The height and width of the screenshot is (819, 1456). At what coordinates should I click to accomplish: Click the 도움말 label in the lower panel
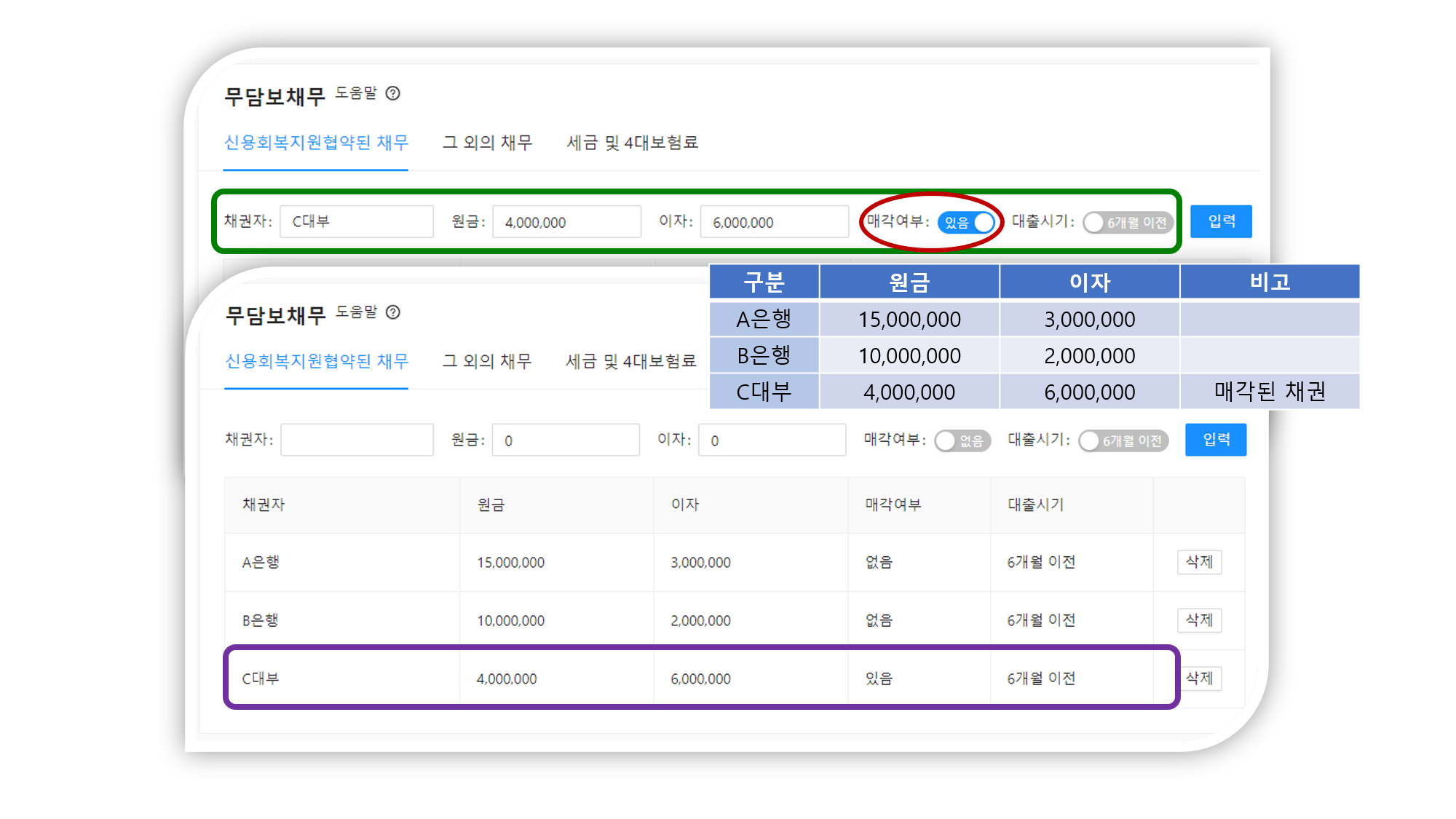click(357, 312)
